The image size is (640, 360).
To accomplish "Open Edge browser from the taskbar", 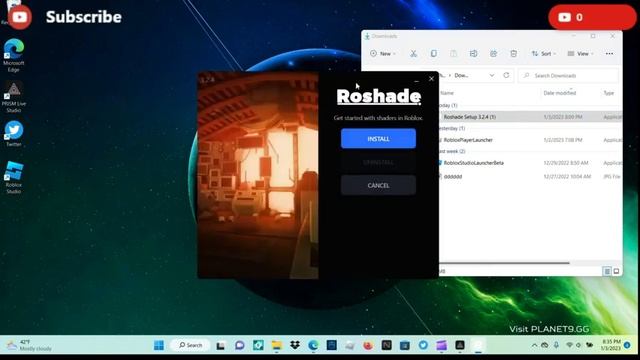I will click(313, 345).
